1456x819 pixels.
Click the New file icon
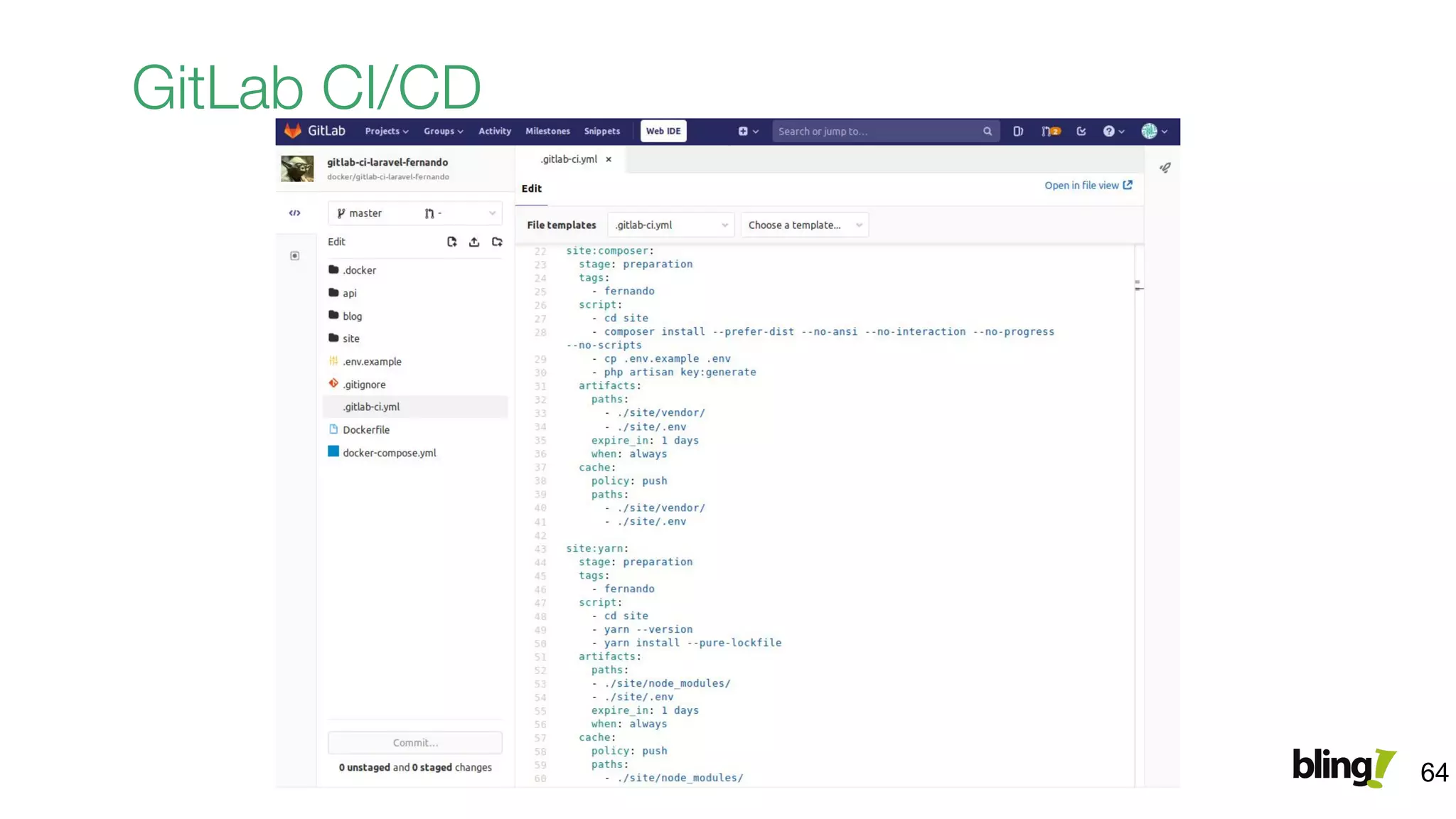coord(451,242)
